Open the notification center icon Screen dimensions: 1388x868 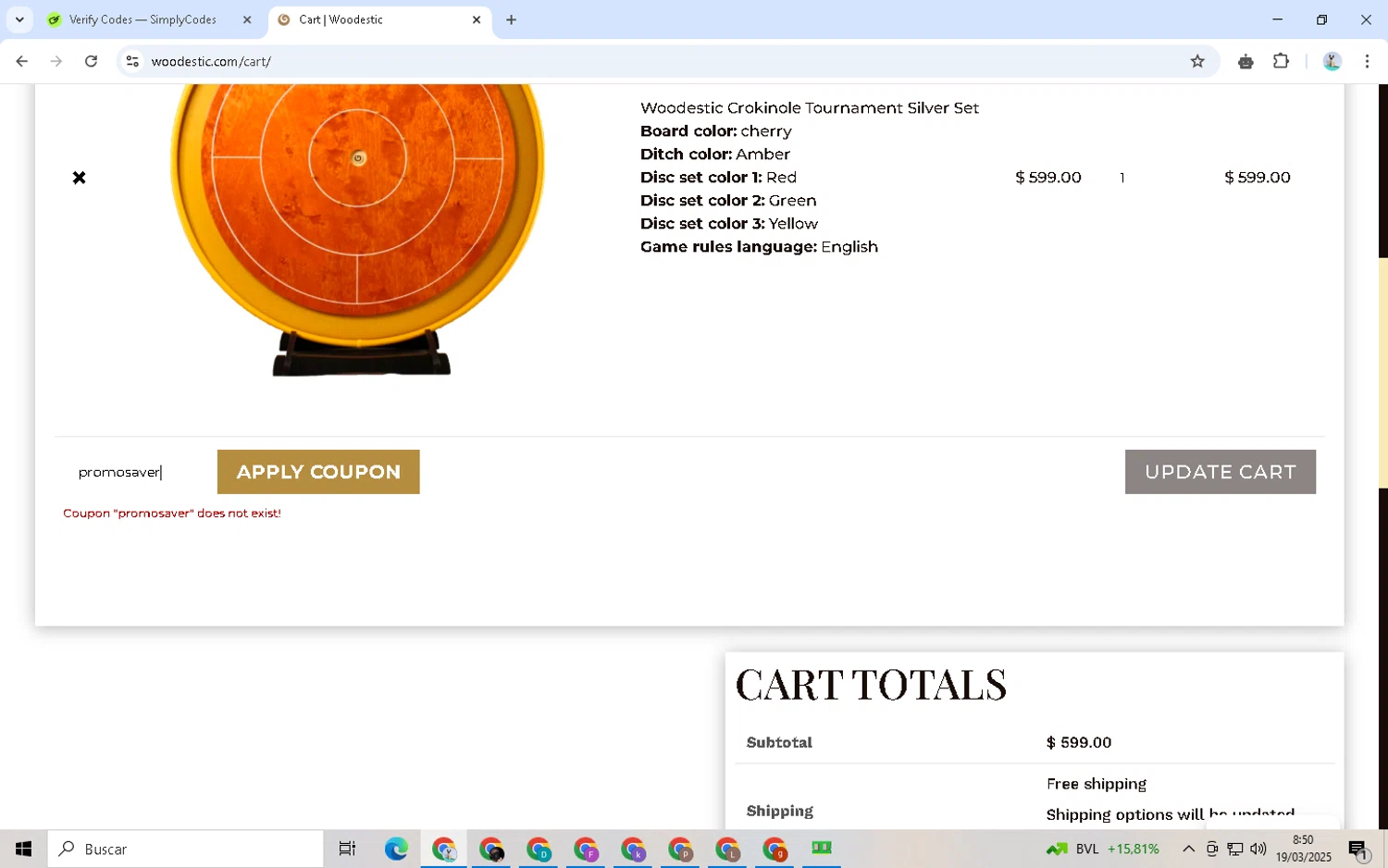pyautogui.click(x=1357, y=849)
